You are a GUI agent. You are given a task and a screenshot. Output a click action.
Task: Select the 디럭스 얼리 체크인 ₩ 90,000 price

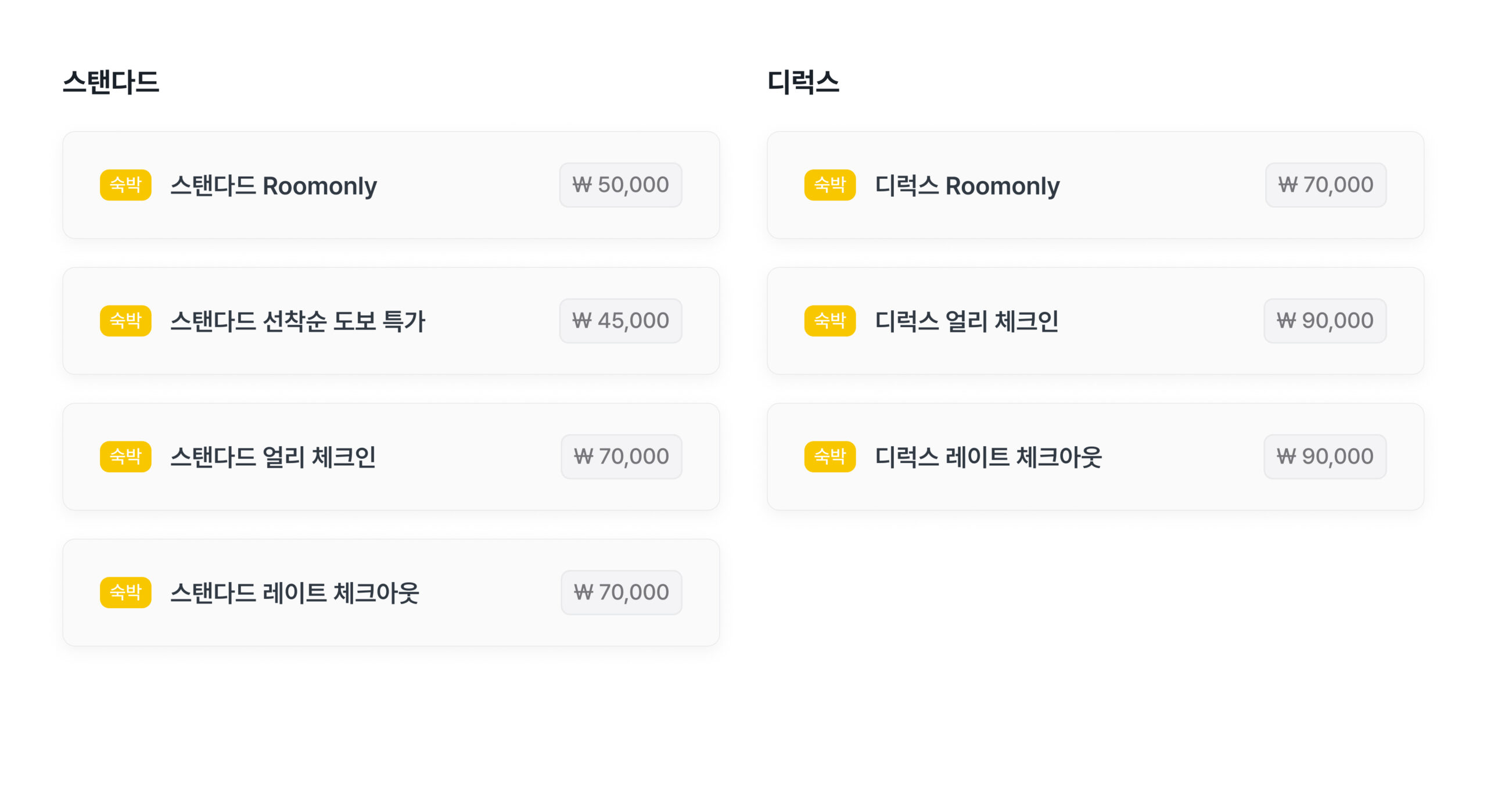point(1324,321)
